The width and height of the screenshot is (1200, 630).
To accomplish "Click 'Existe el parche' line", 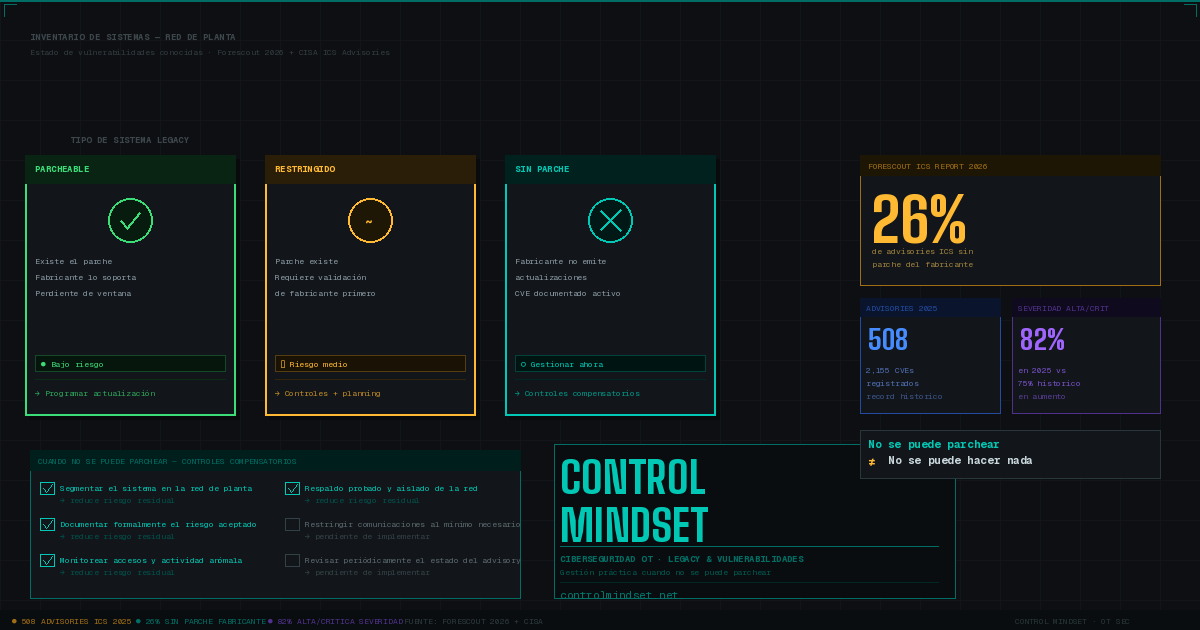I will click(74, 261).
